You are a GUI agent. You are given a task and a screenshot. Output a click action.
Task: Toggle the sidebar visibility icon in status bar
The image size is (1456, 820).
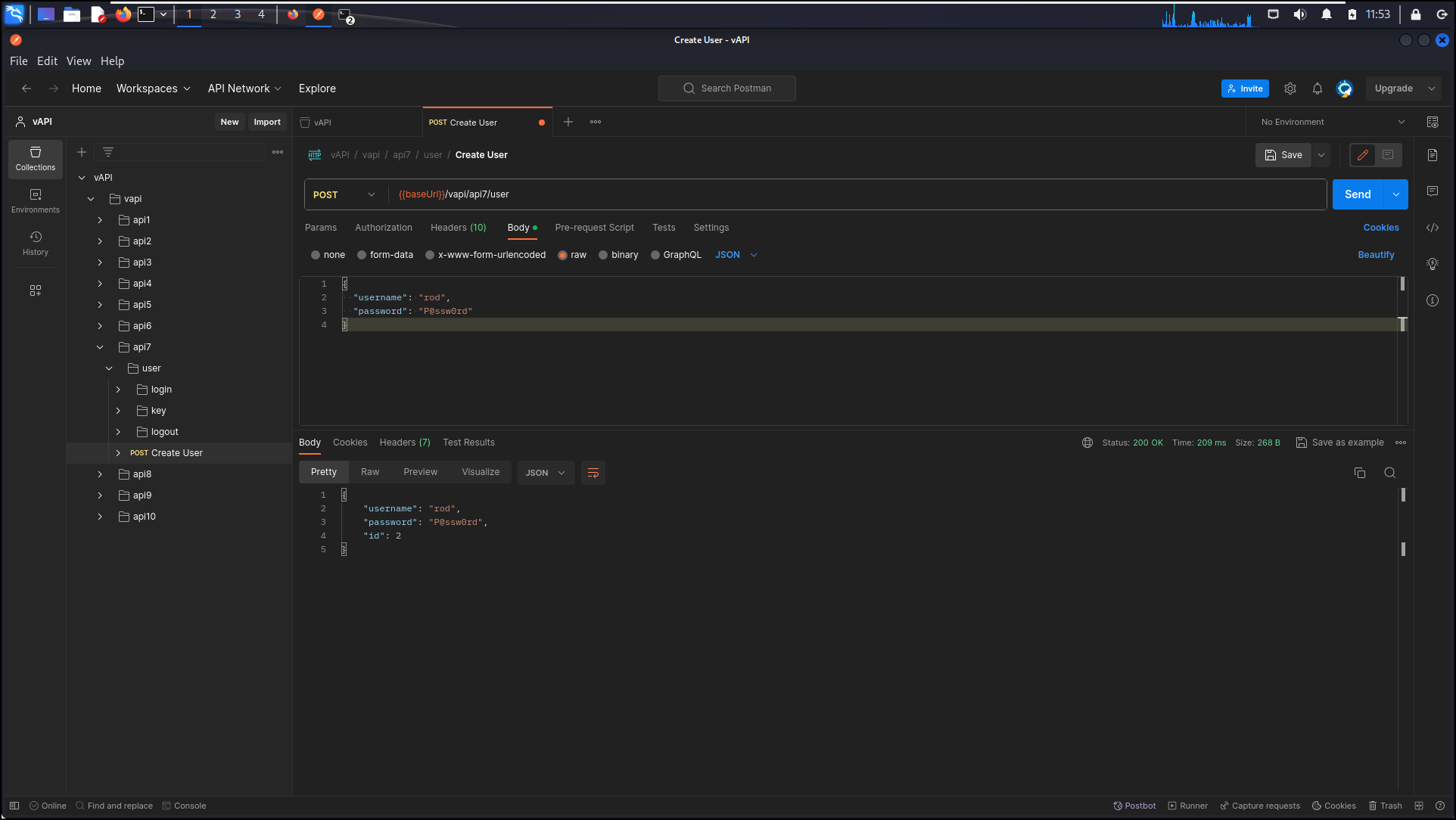(14, 806)
